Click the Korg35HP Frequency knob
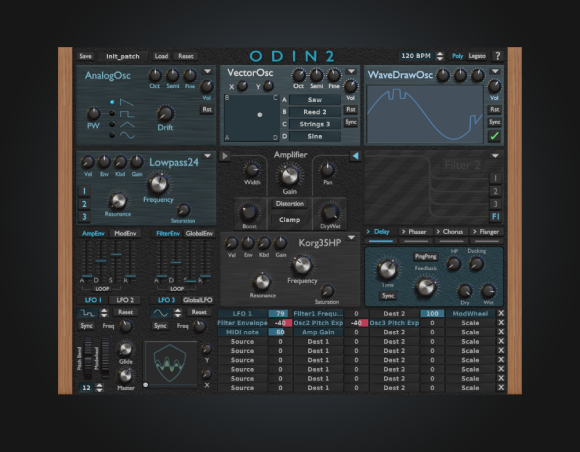This screenshot has height=452, width=580. tap(302, 265)
